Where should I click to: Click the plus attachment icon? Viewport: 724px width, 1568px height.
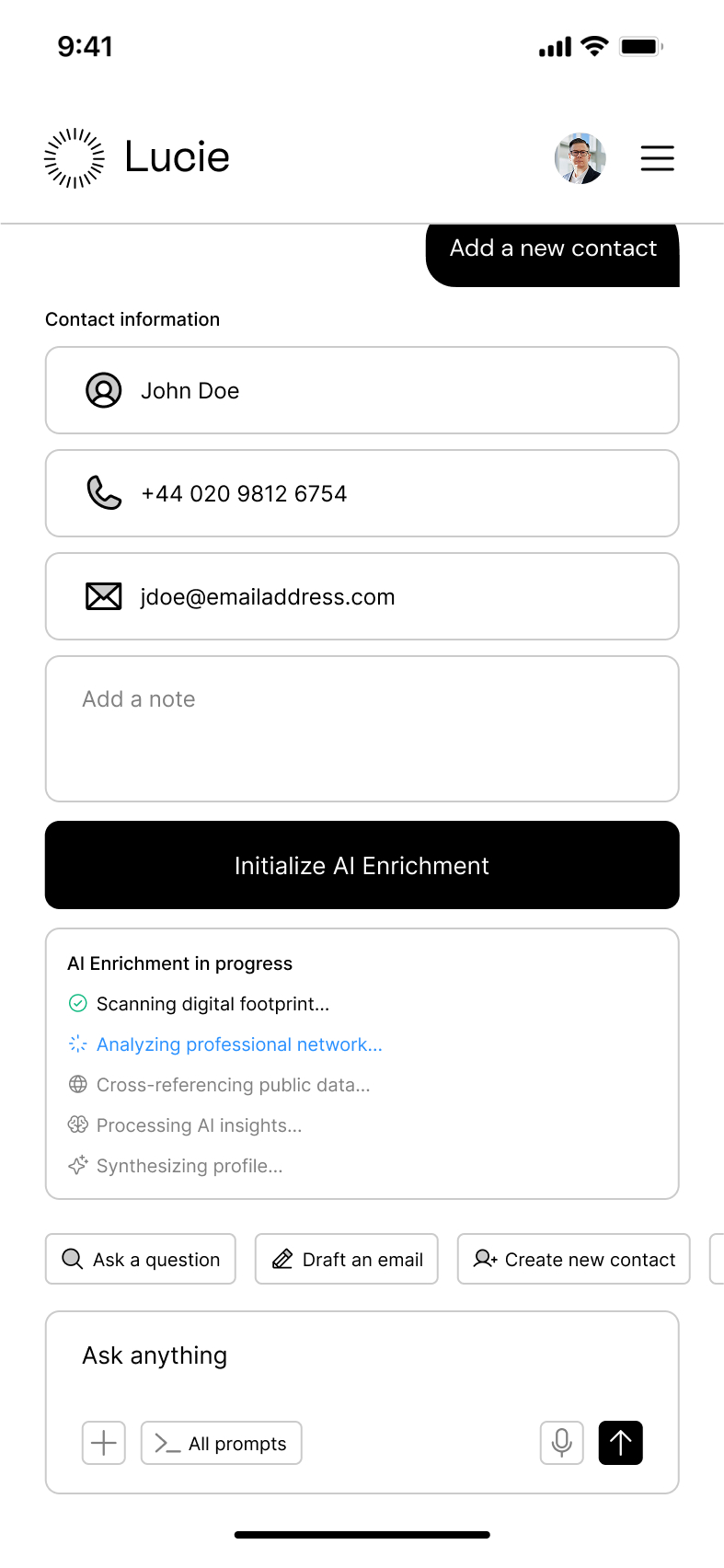tap(104, 1443)
